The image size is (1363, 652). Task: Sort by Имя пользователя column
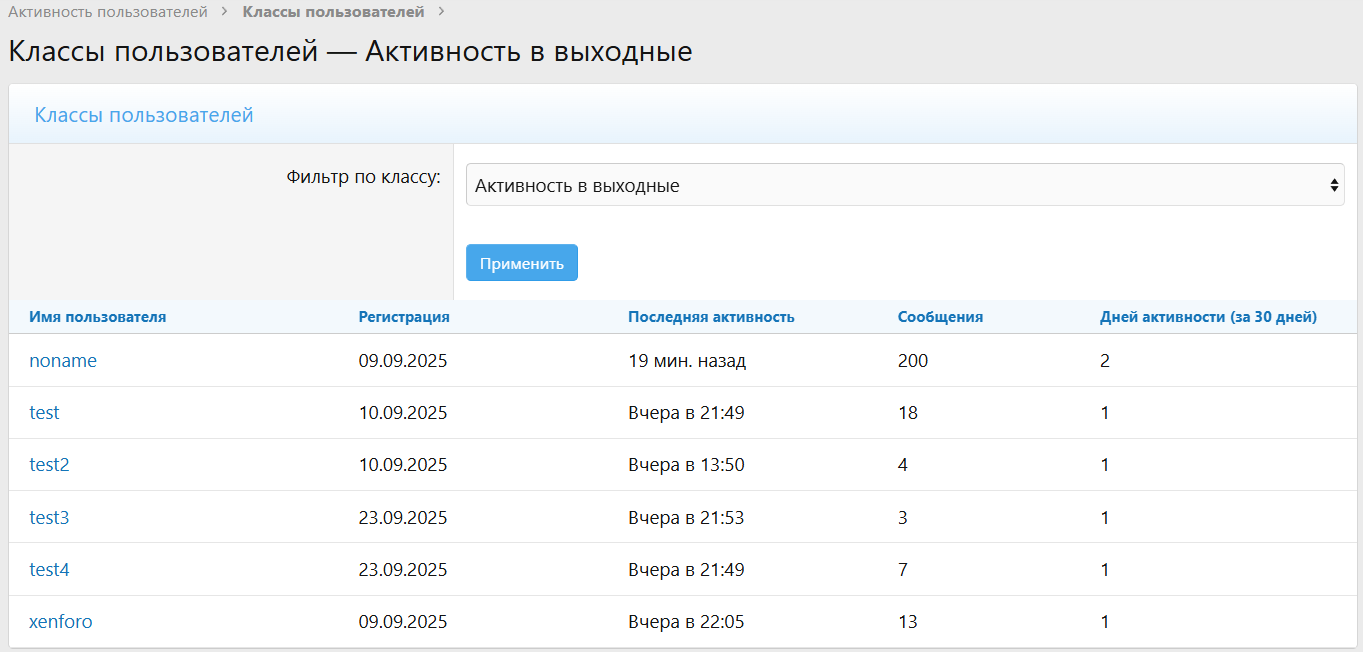pos(97,317)
